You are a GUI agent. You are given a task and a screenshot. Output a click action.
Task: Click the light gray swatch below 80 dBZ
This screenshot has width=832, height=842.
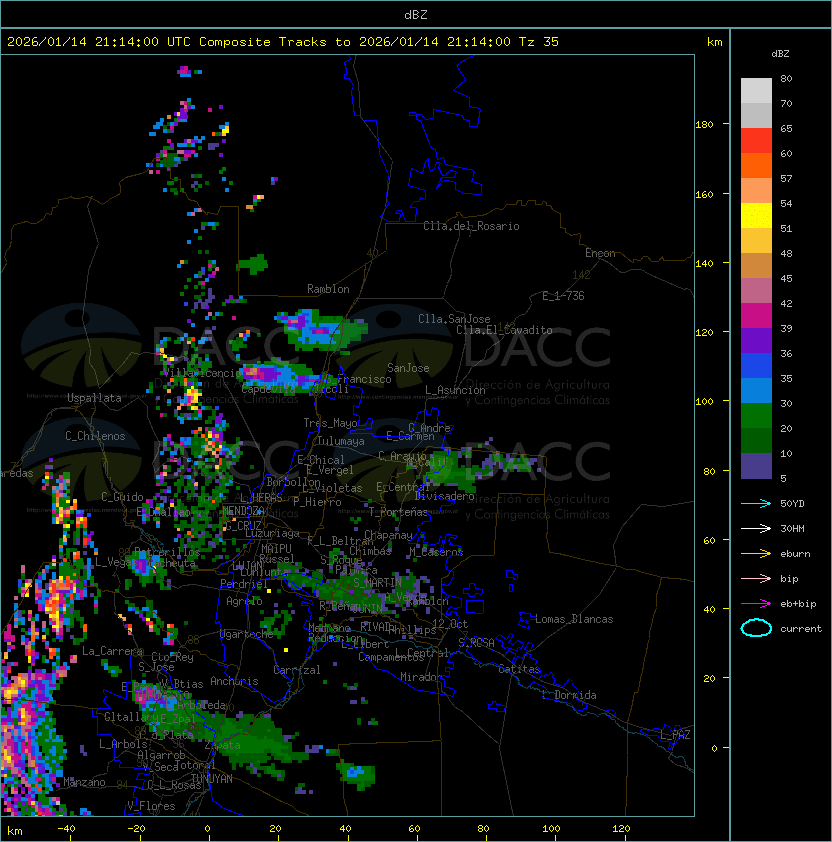coord(756,90)
